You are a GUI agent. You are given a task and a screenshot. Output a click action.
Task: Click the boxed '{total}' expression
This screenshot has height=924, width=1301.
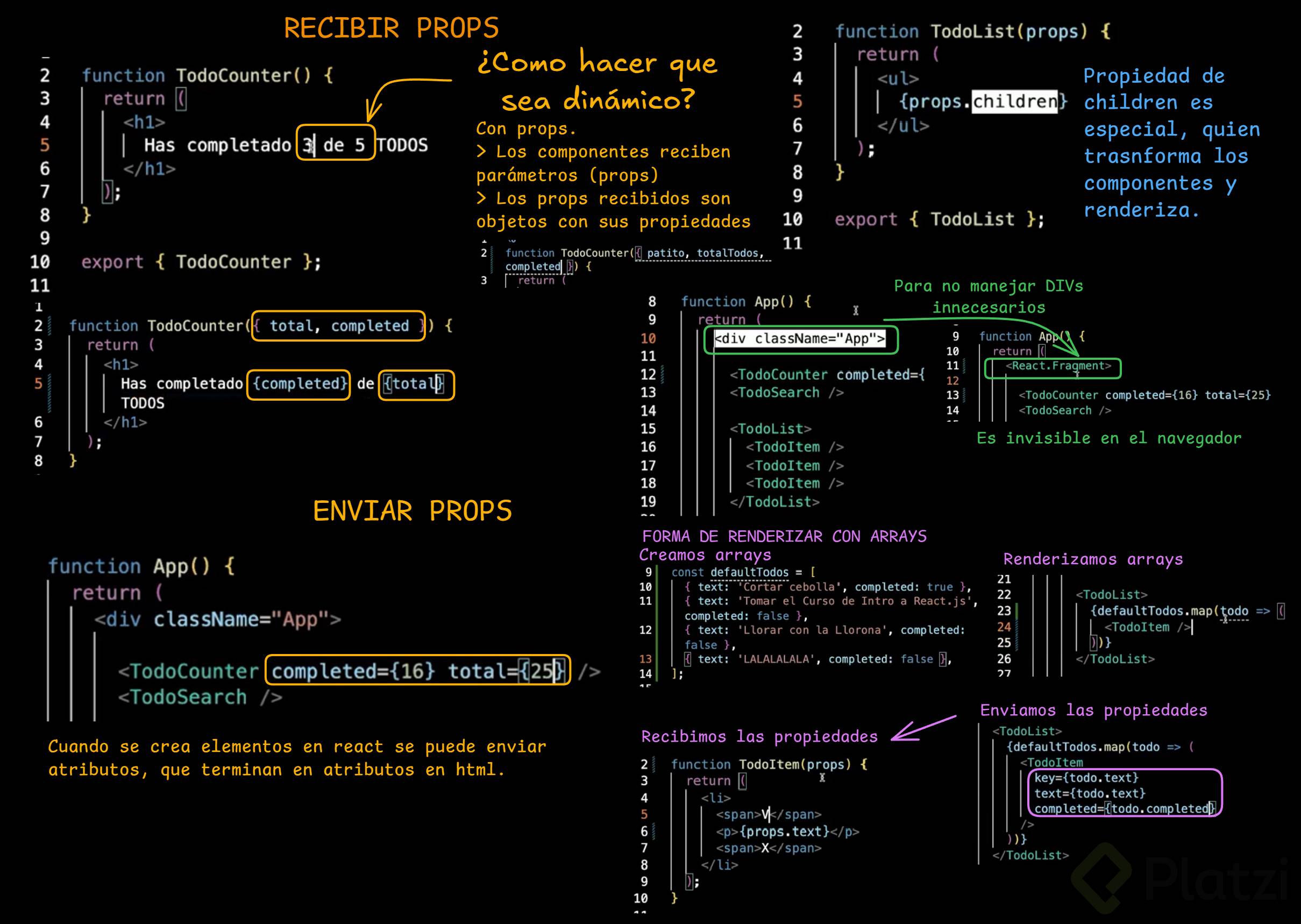click(416, 385)
